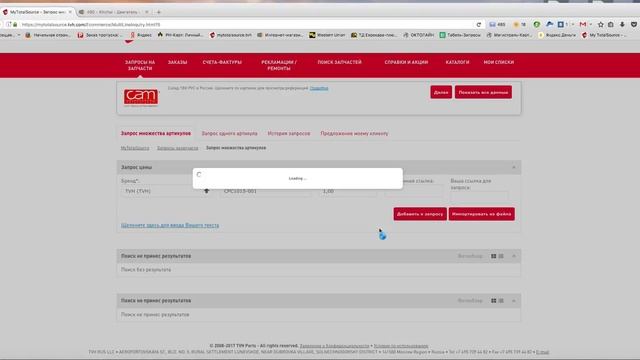The width and height of the screenshot is (640, 360).
Task: Select the Запрос множества артикулов tab
Action: pyautogui.click(x=156, y=133)
